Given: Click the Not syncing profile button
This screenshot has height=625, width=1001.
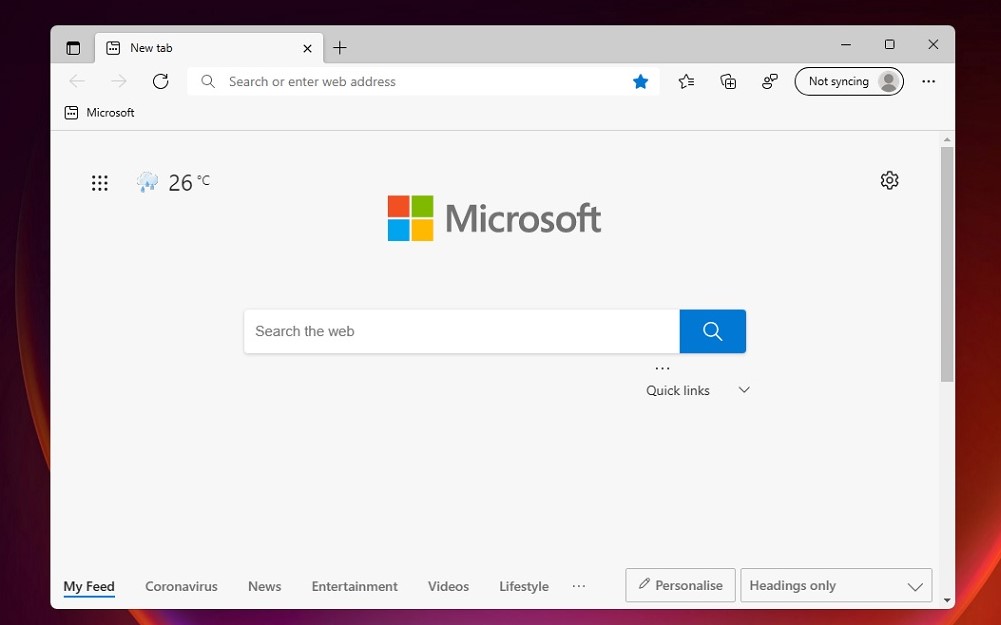Looking at the screenshot, I should (x=849, y=81).
